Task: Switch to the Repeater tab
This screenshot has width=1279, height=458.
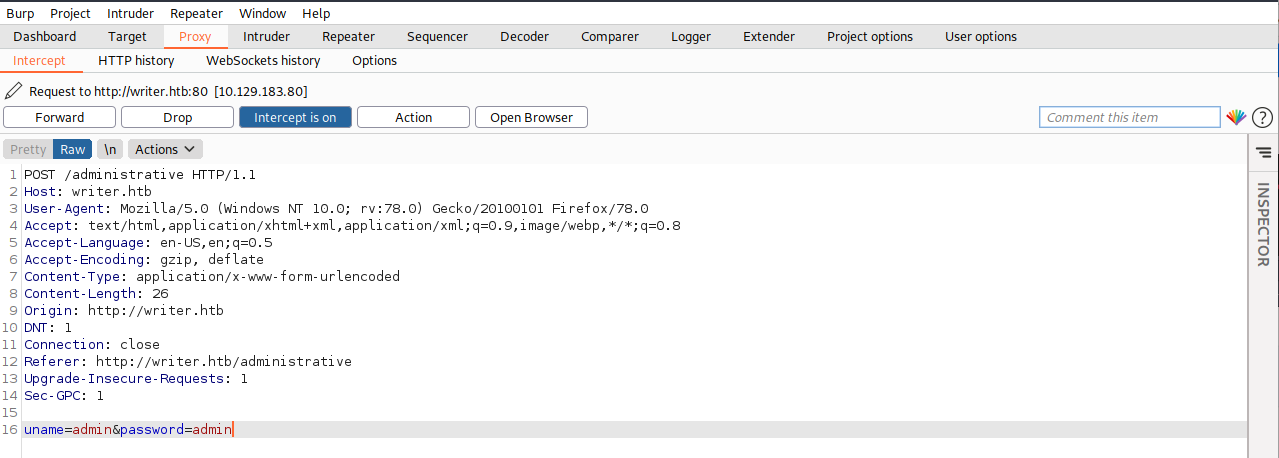Action: pyautogui.click(x=348, y=36)
